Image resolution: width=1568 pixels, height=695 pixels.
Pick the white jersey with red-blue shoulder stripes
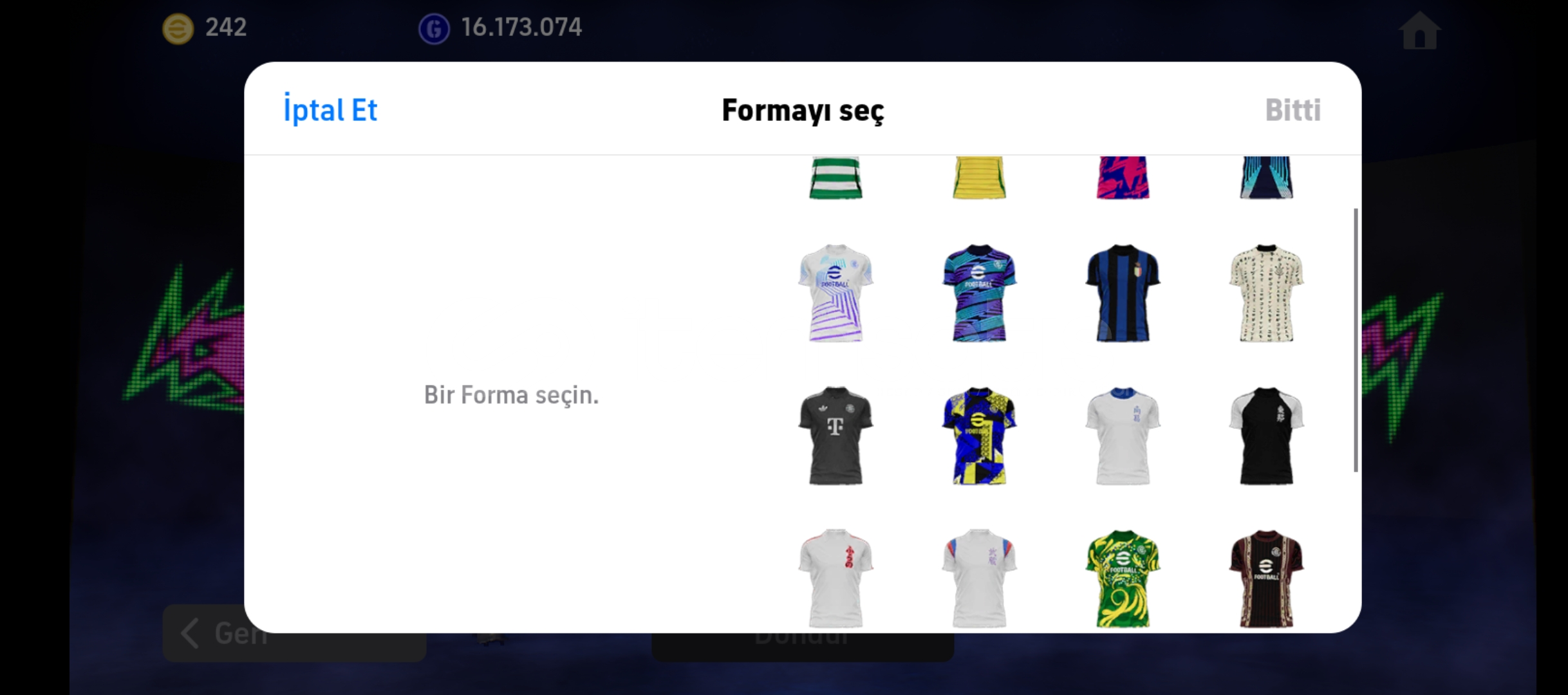979,579
